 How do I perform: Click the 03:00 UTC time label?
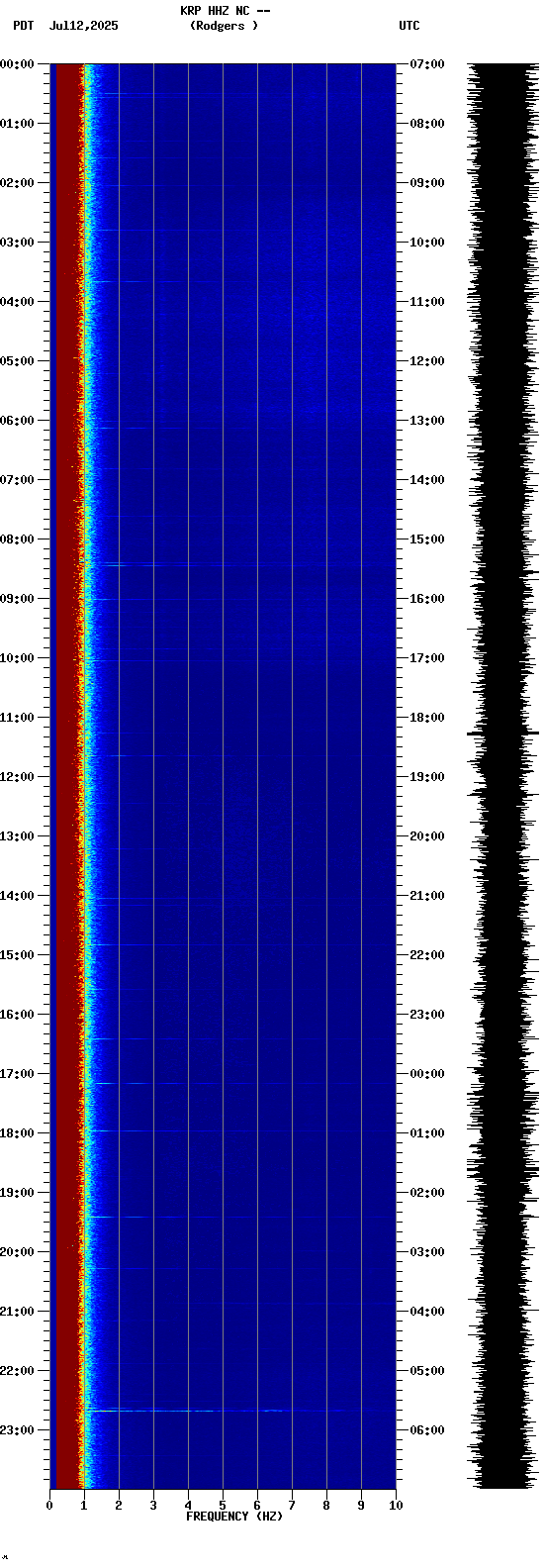click(x=426, y=1252)
